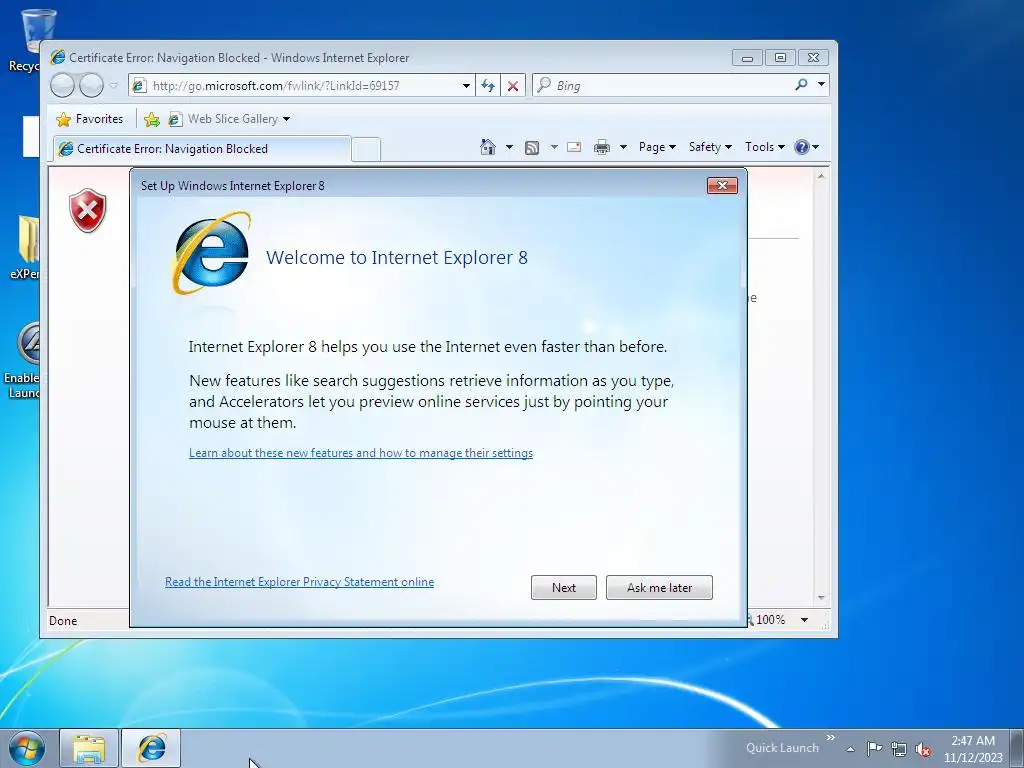Click the Internet Explorer taskbar button

[x=152, y=748]
